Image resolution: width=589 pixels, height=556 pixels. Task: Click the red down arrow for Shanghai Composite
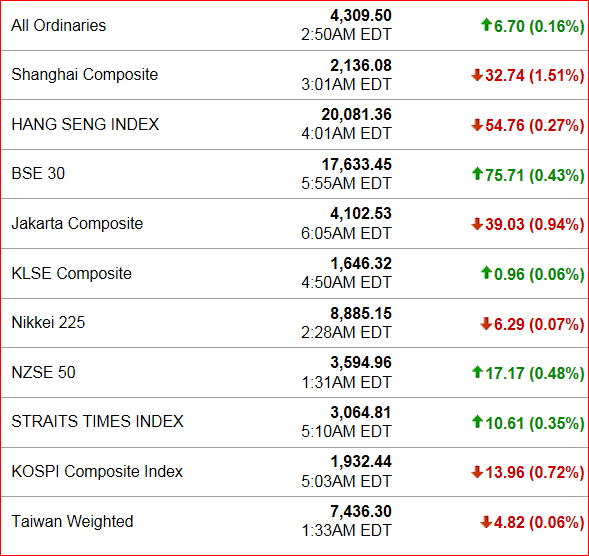[x=477, y=74]
